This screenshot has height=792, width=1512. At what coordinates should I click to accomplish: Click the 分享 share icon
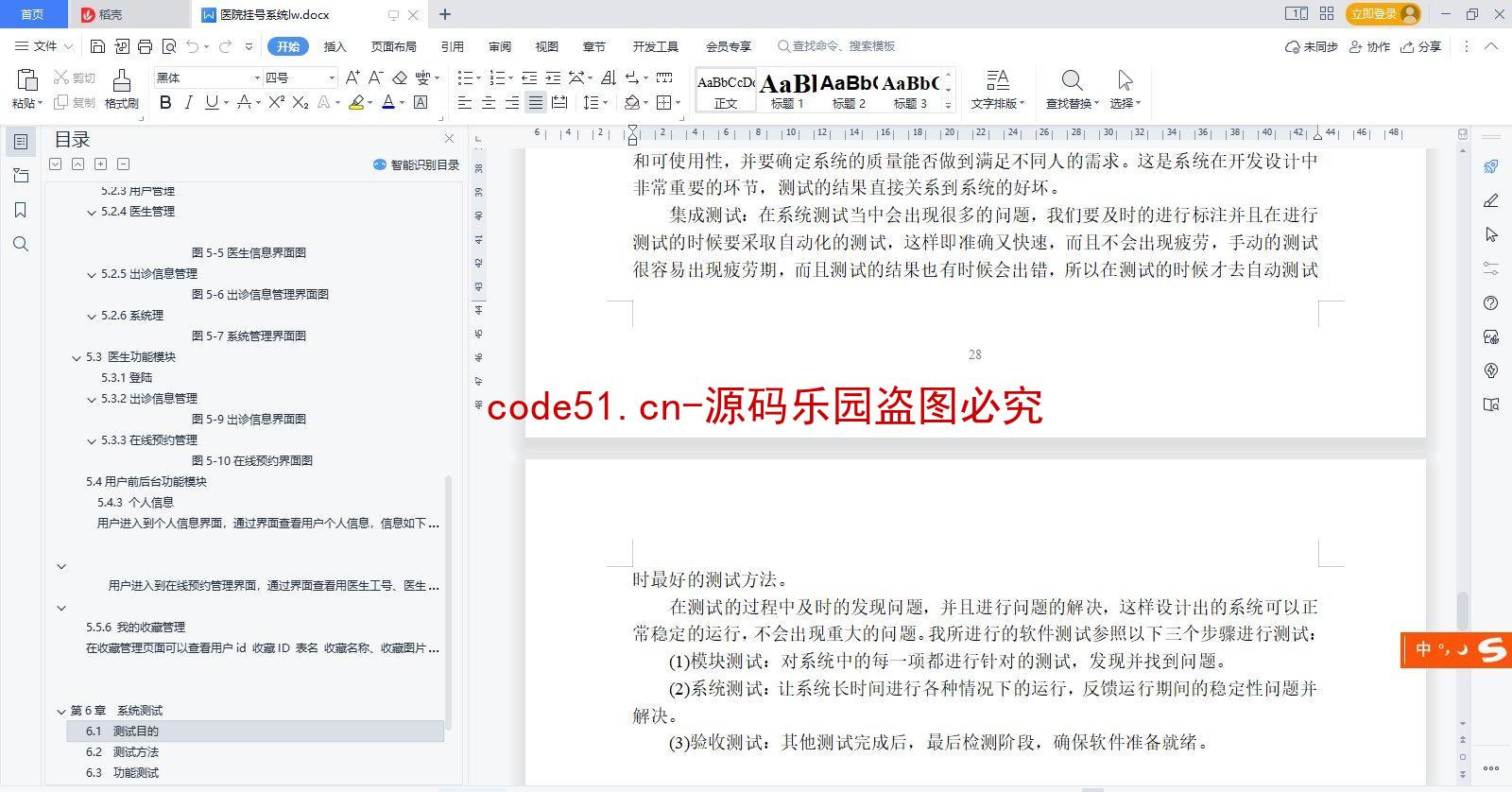(1421, 46)
